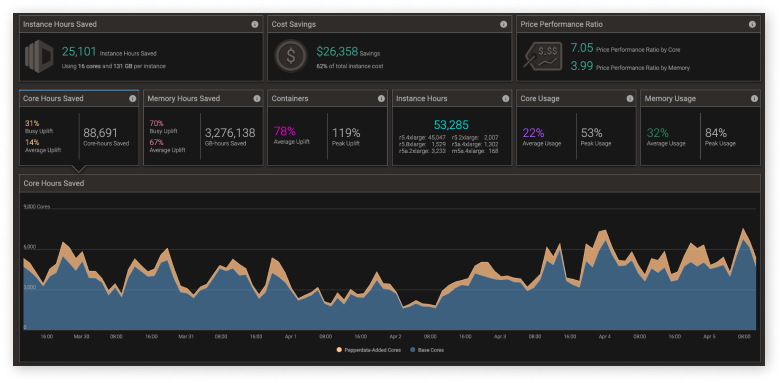
Task: Click 7.05 Price Performance Ratio by Core
Action: pyautogui.click(x=582, y=48)
